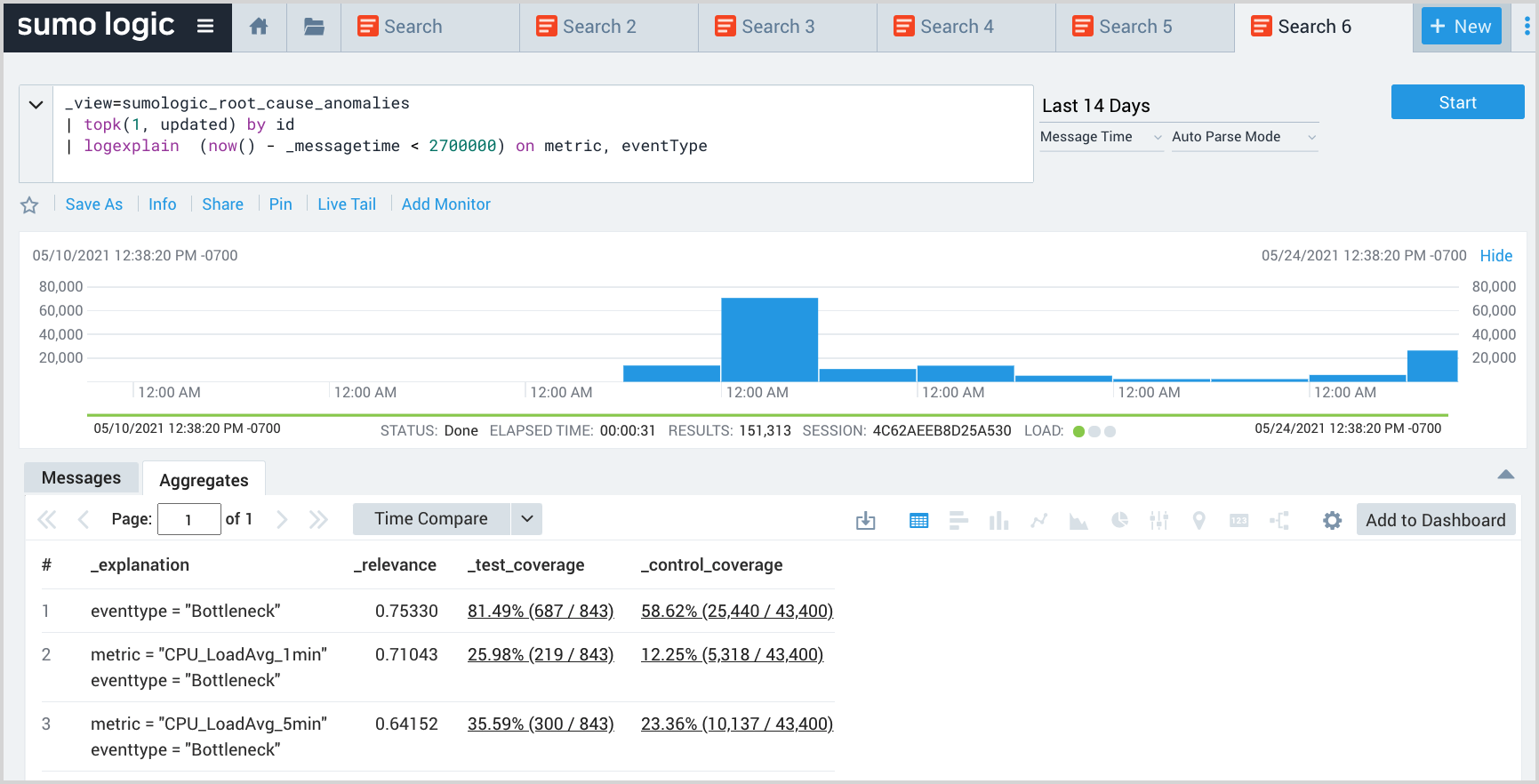Open chart settings gear icon
This screenshot has height=784, width=1539.
pos(1331,521)
